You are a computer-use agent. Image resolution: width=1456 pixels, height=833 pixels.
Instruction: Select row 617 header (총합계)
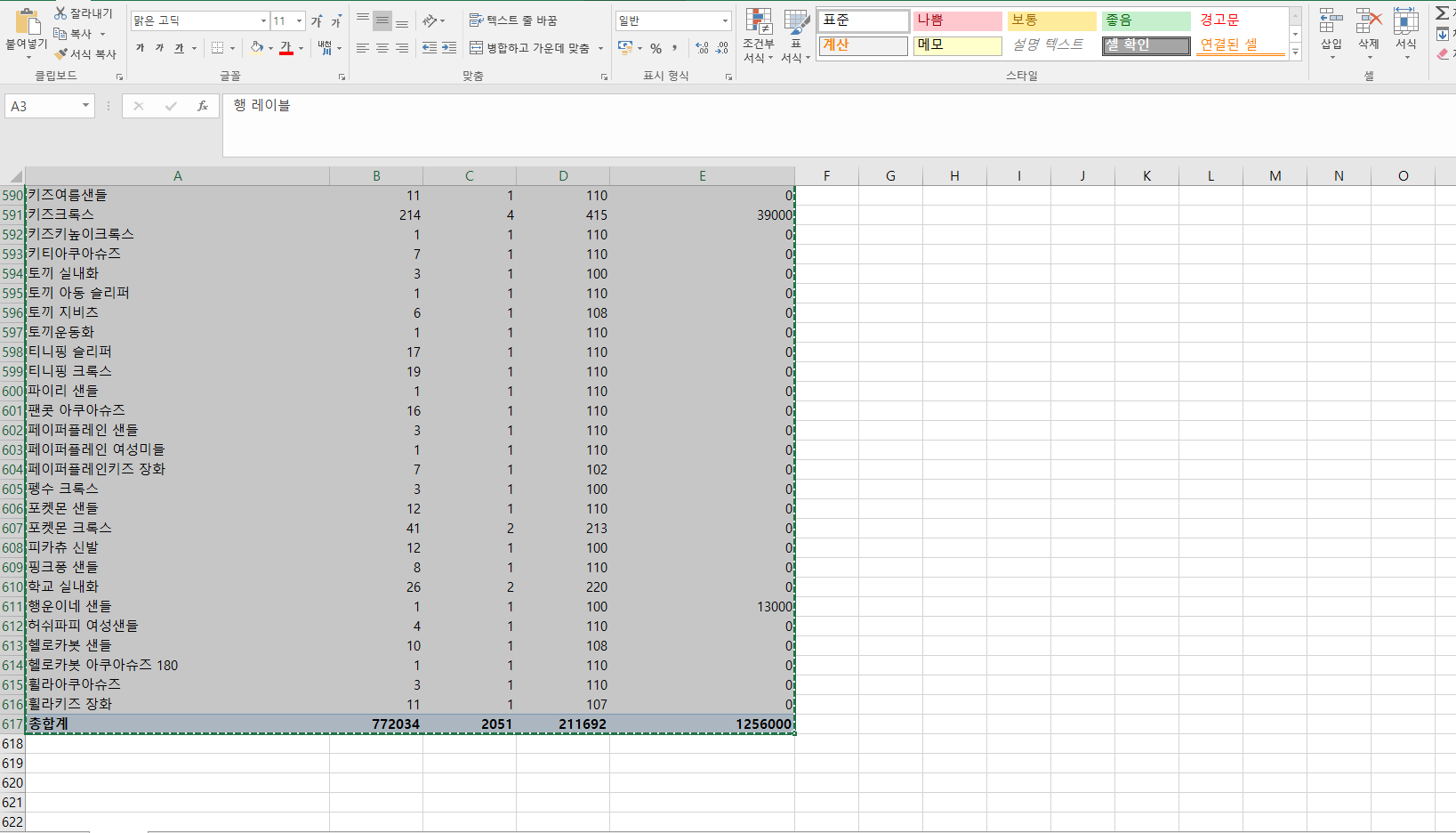coord(12,724)
